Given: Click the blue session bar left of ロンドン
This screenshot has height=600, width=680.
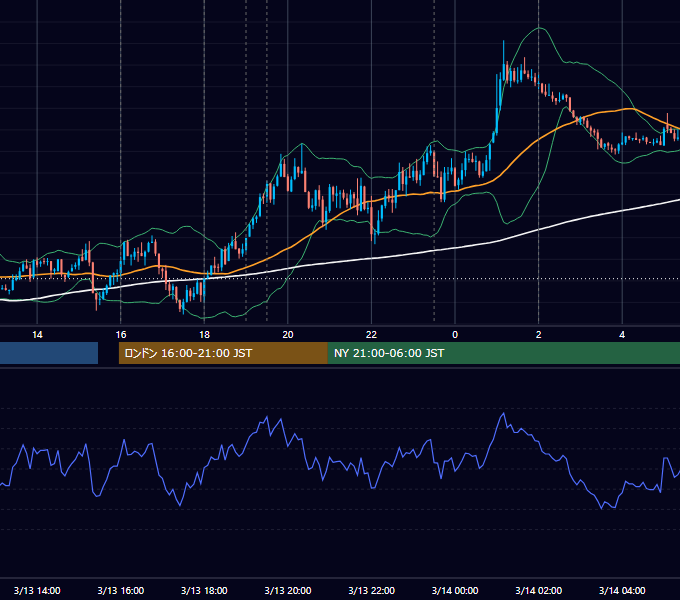Looking at the screenshot, I should (49, 353).
